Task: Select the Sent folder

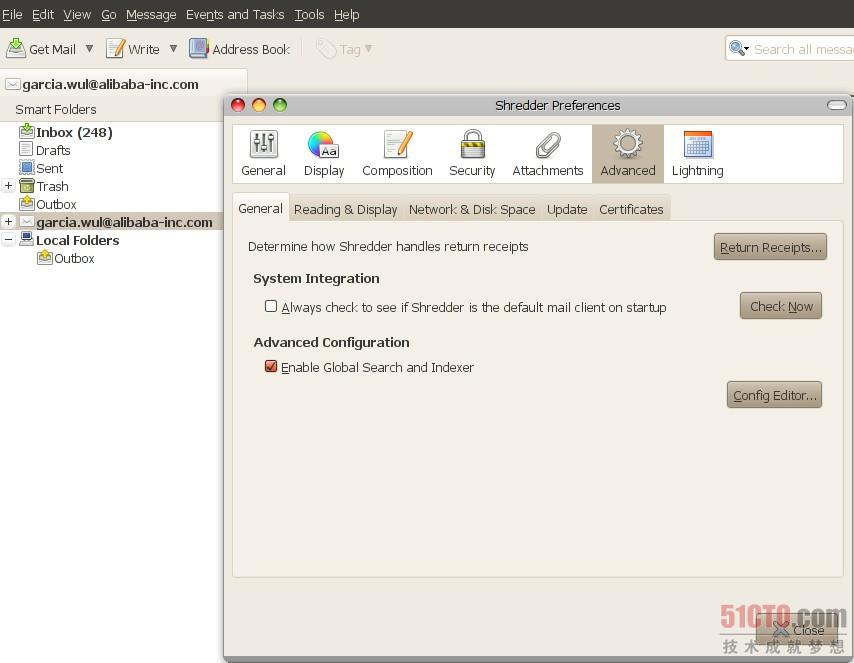Action: tap(41, 168)
